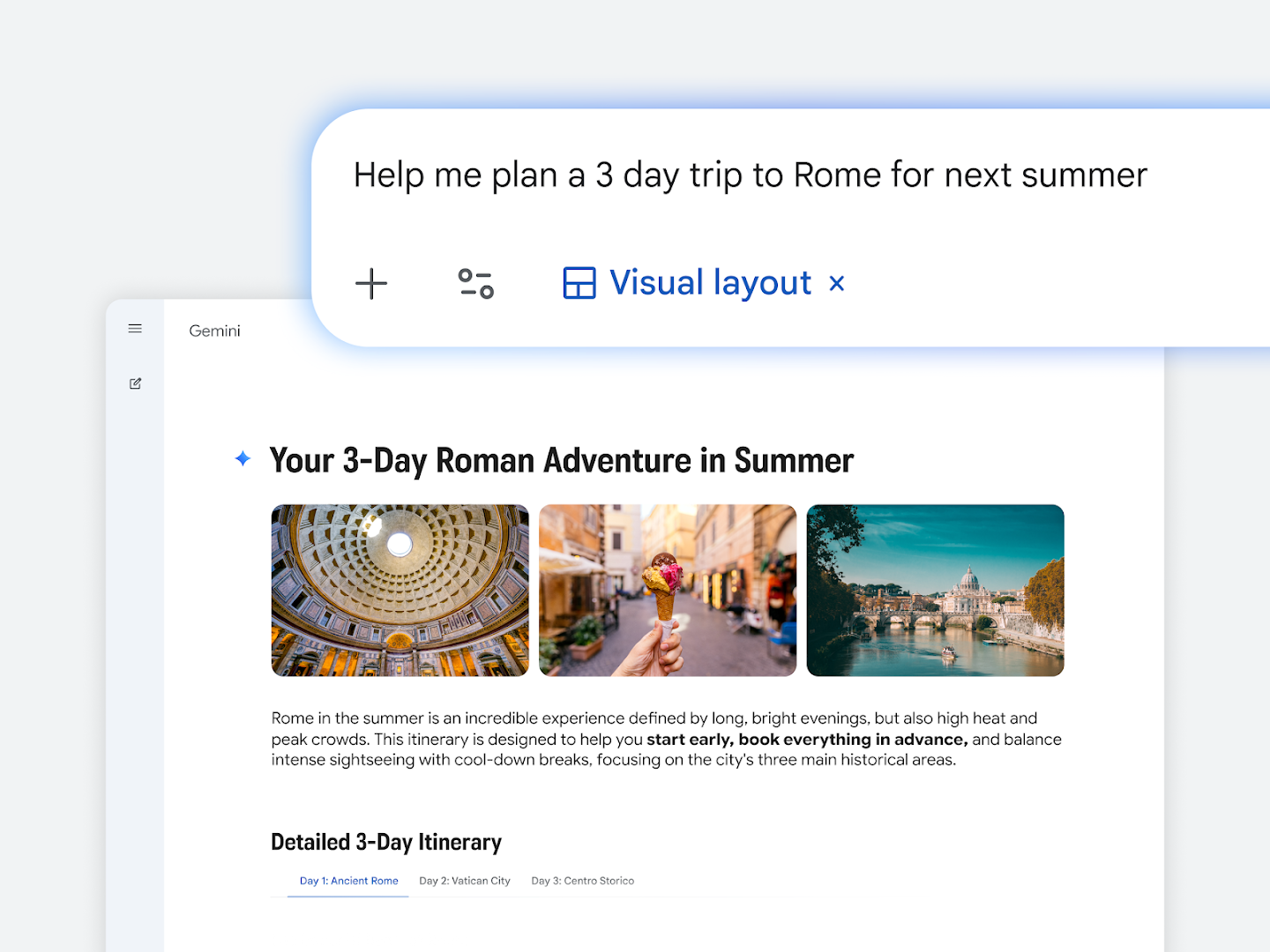Image resolution: width=1270 pixels, height=952 pixels.
Task: Open the Tiber river and St. Peter's photo
Action: (x=935, y=590)
